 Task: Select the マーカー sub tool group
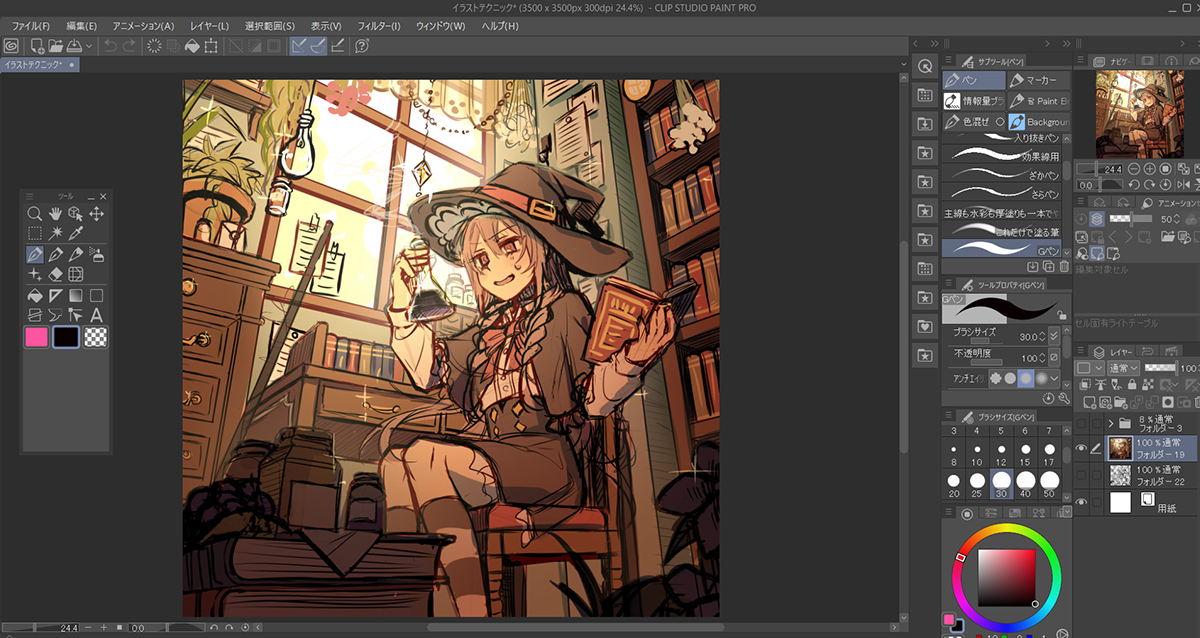(1037, 80)
